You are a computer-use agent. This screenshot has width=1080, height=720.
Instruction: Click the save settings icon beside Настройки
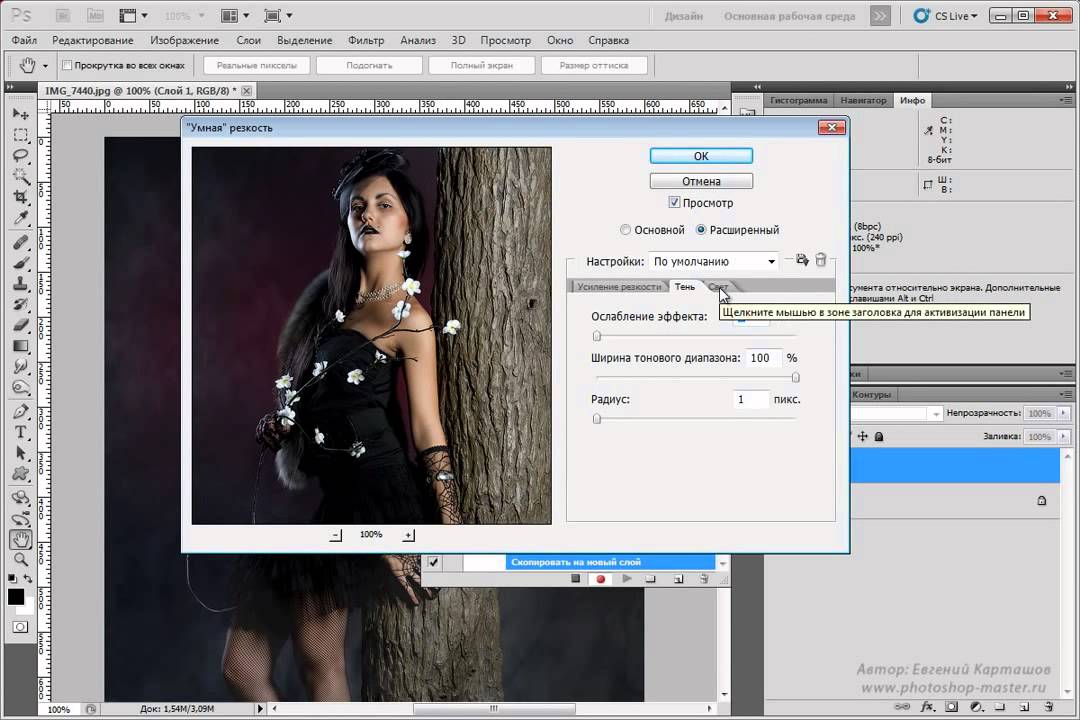(801, 260)
